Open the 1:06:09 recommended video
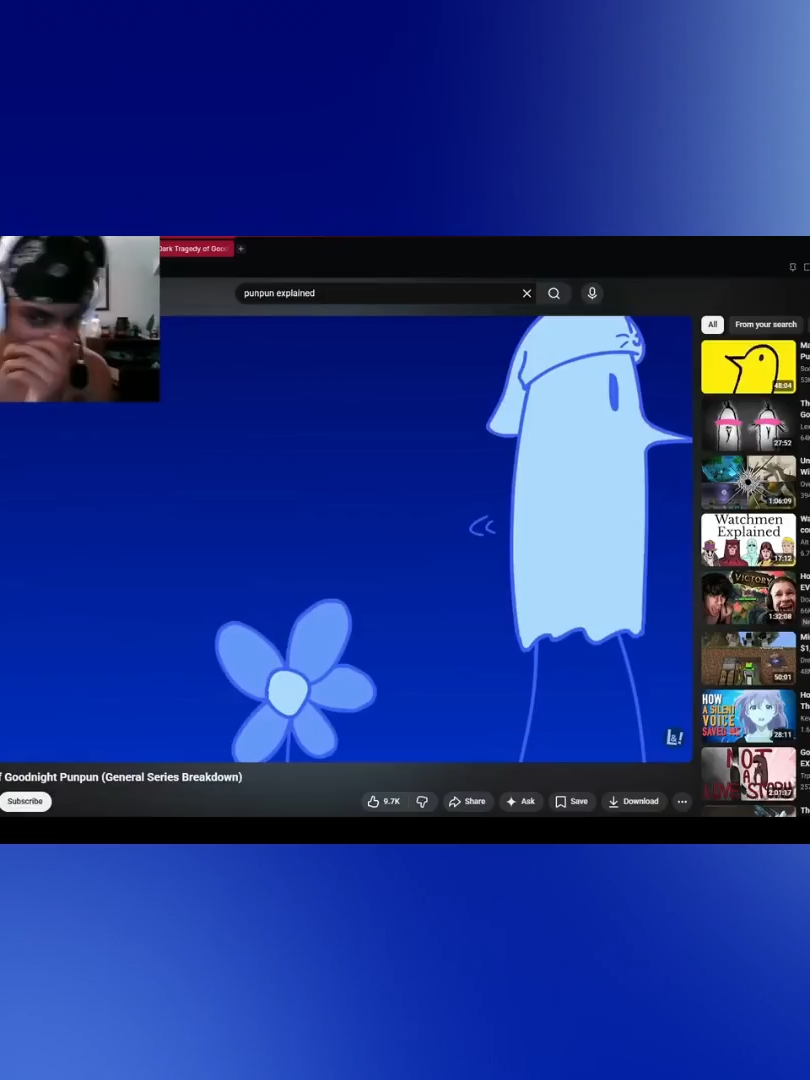 coord(748,481)
